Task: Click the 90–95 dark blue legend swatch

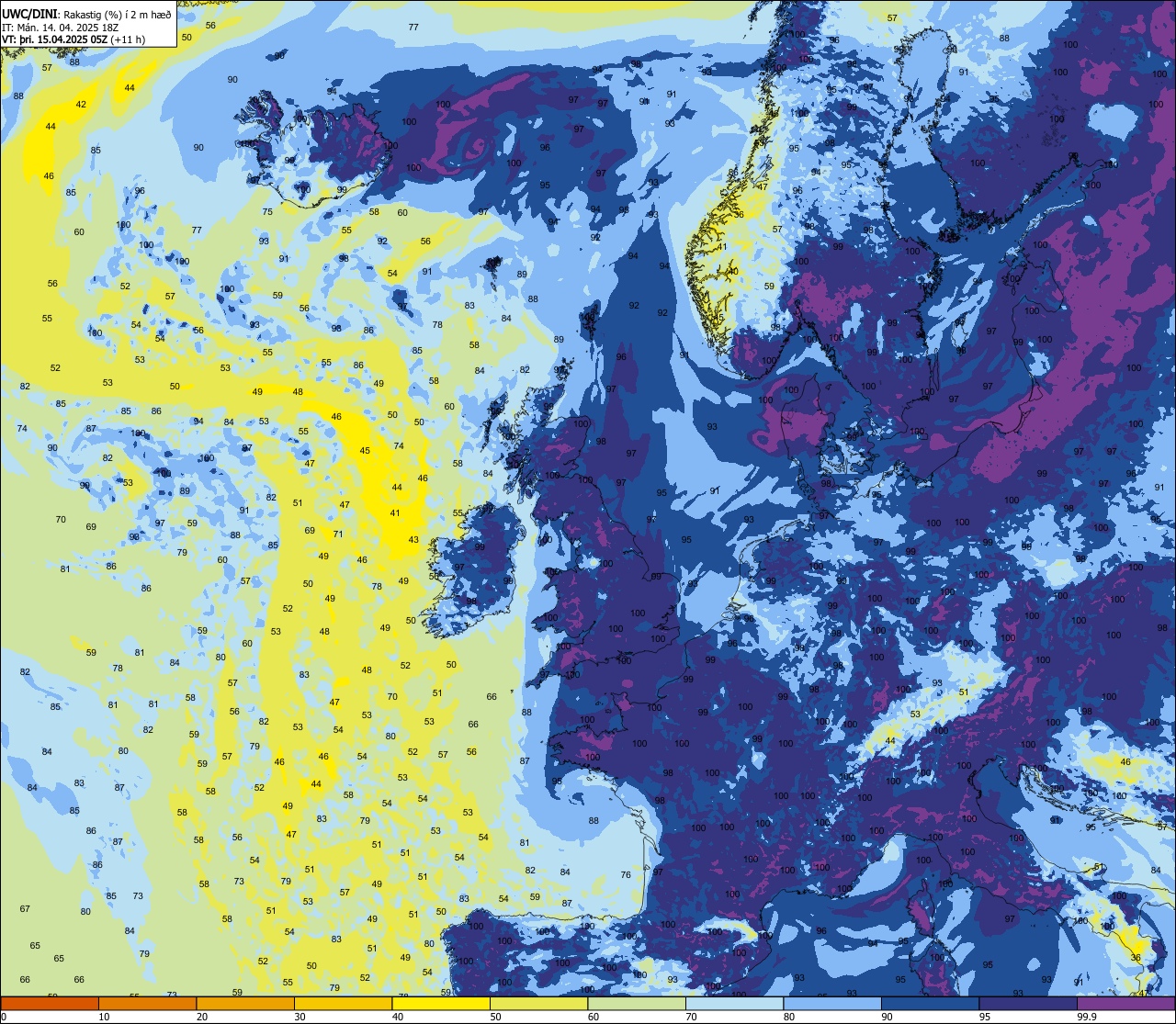Action: point(930,1004)
